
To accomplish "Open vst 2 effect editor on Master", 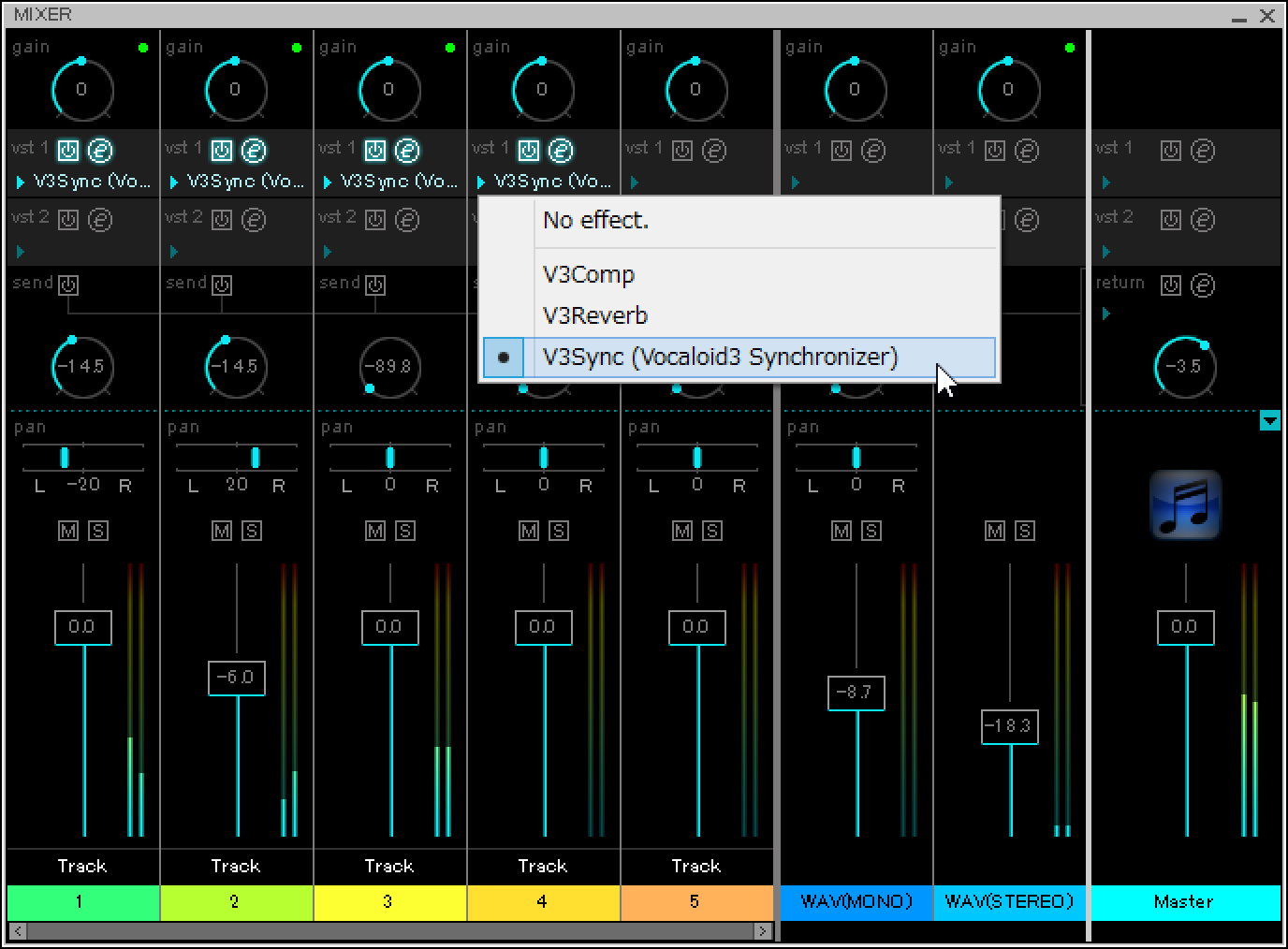I will [1203, 219].
